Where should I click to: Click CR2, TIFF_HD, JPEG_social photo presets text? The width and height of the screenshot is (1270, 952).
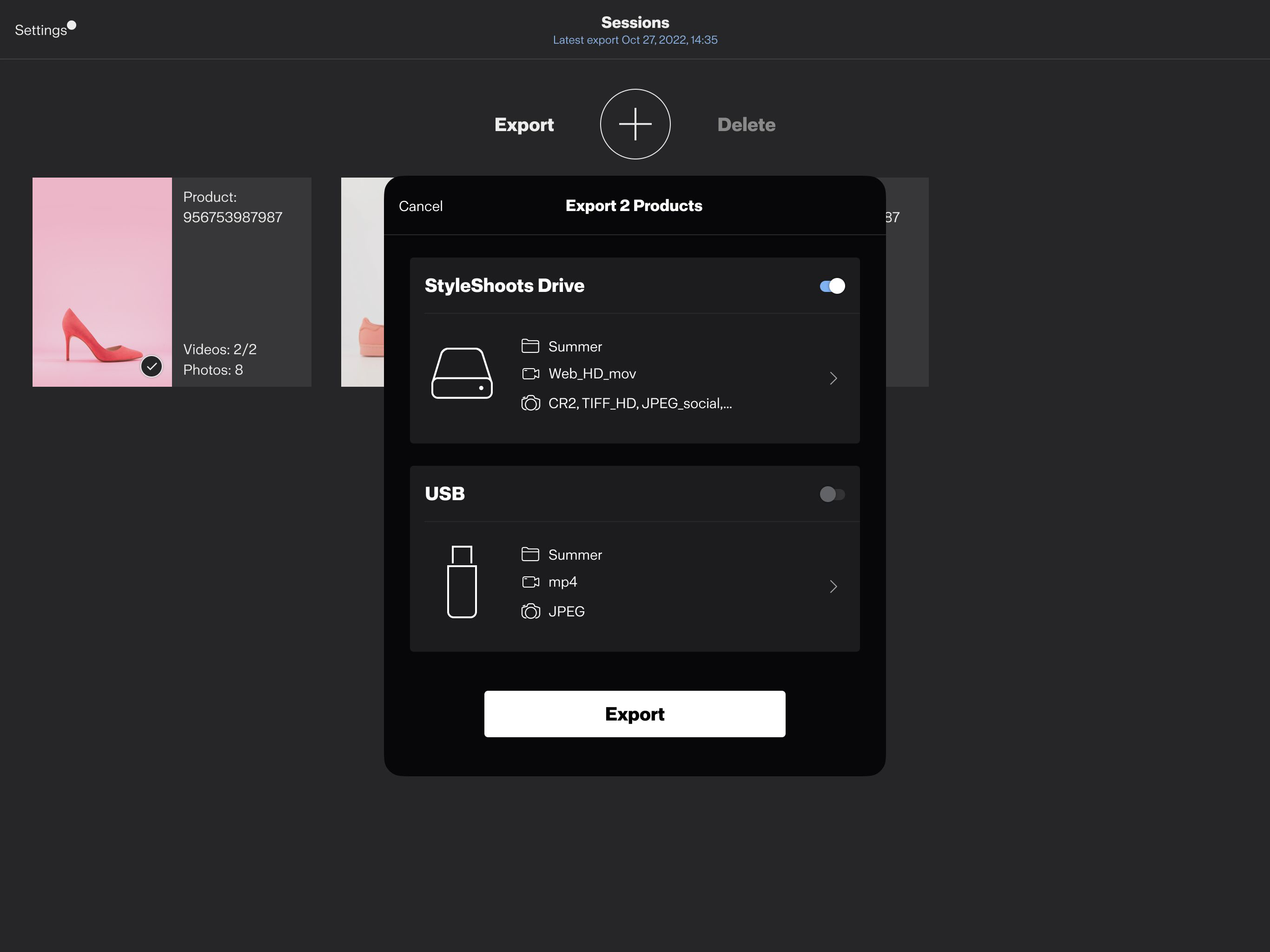640,403
